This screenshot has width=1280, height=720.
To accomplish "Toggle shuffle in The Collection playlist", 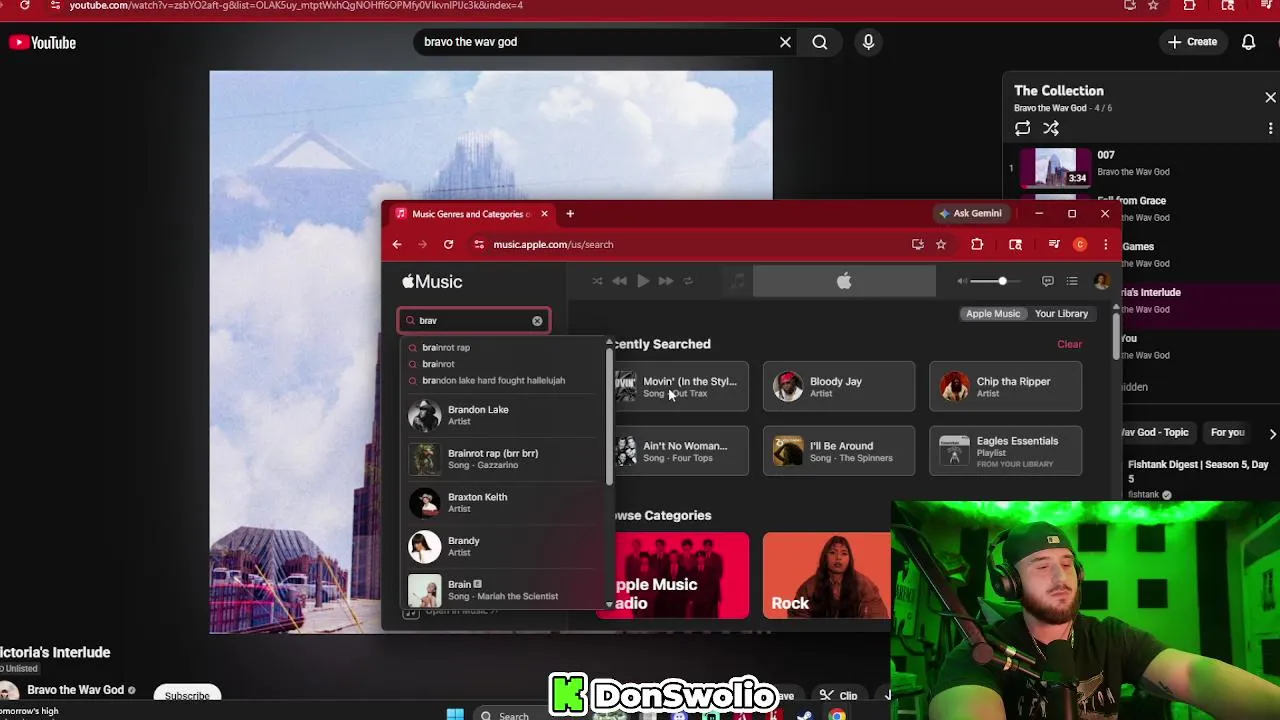I will click(x=1051, y=128).
